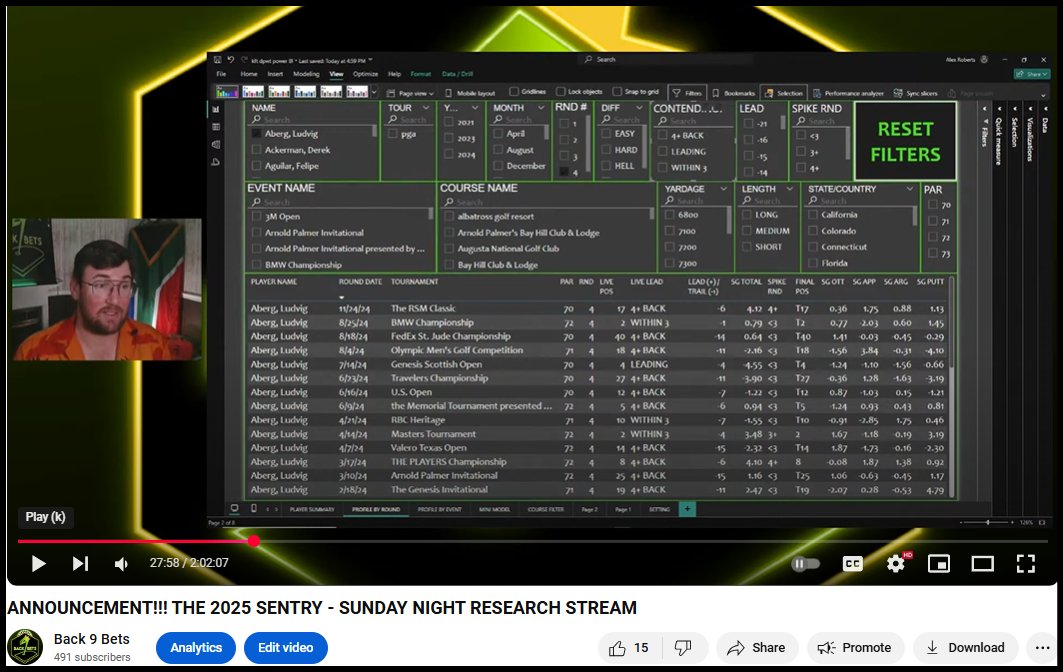Check Aberg, Ludvig in NAME slicer
1063x672 pixels.
[256, 134]
